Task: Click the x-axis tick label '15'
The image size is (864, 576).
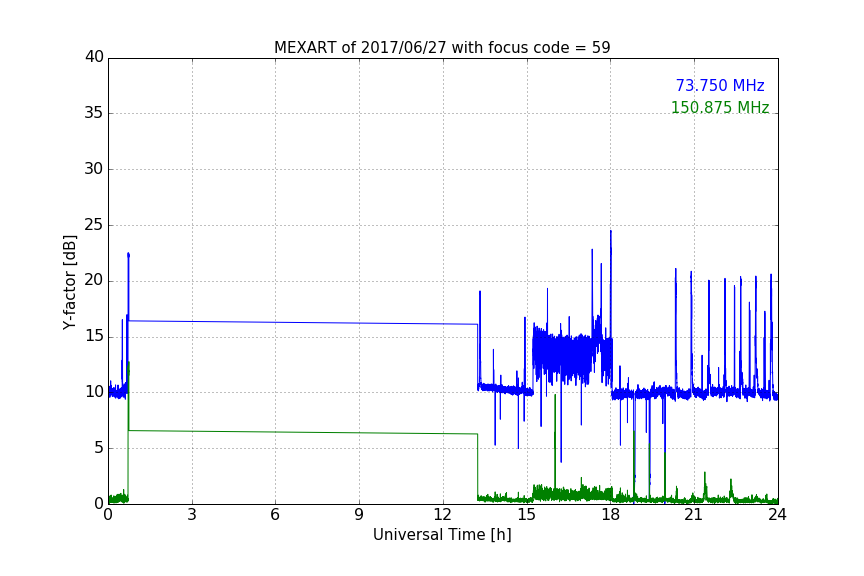Action: point(526,515)
